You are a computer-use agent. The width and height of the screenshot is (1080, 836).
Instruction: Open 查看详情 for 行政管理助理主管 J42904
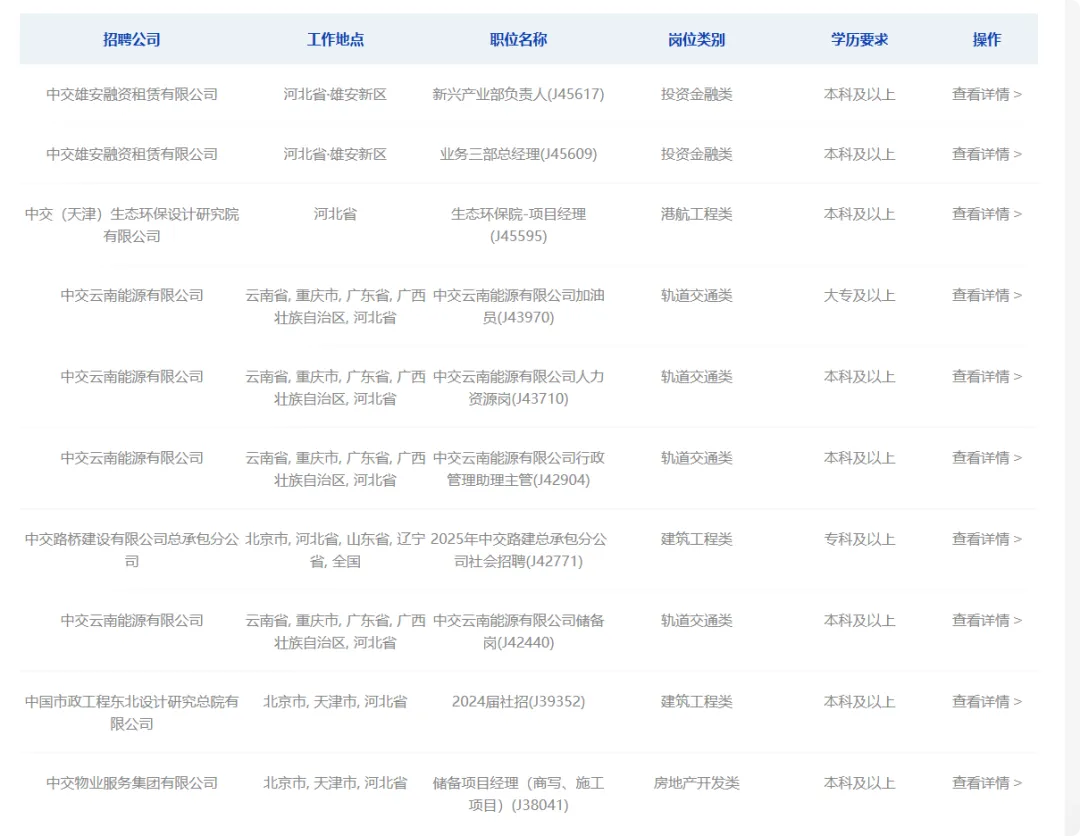pos(986,458)
